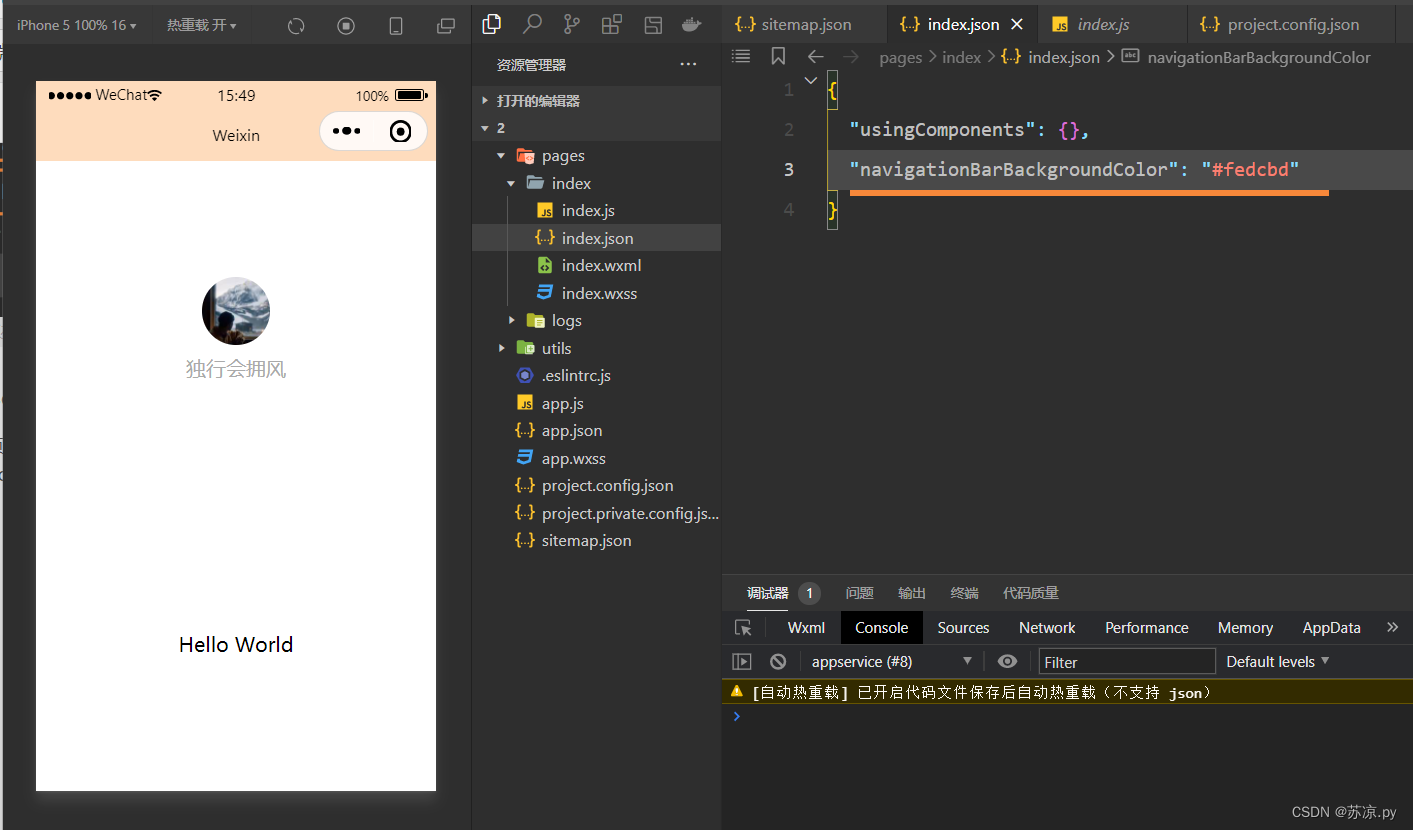Click the simulator refresh icon
This screenshot has height=830, width=1413.
(296, 26)
